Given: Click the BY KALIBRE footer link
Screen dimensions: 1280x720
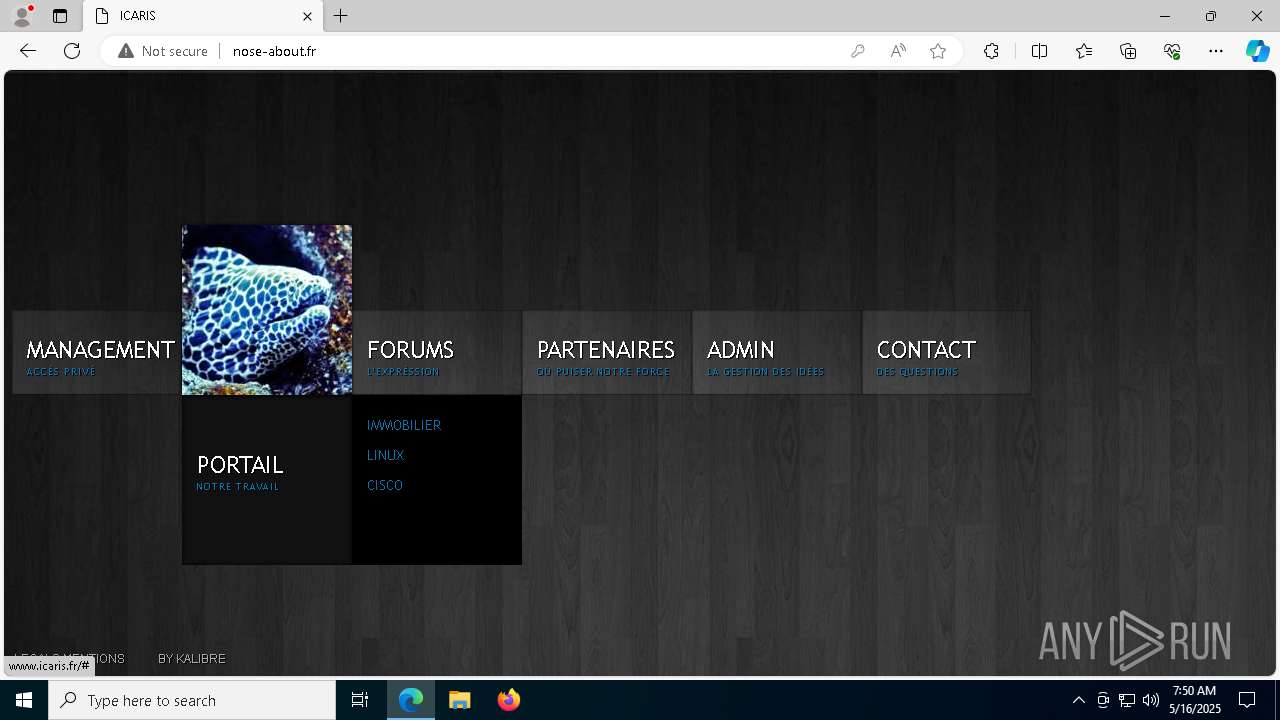Looking at the screenshot, I should pos(192,658).
